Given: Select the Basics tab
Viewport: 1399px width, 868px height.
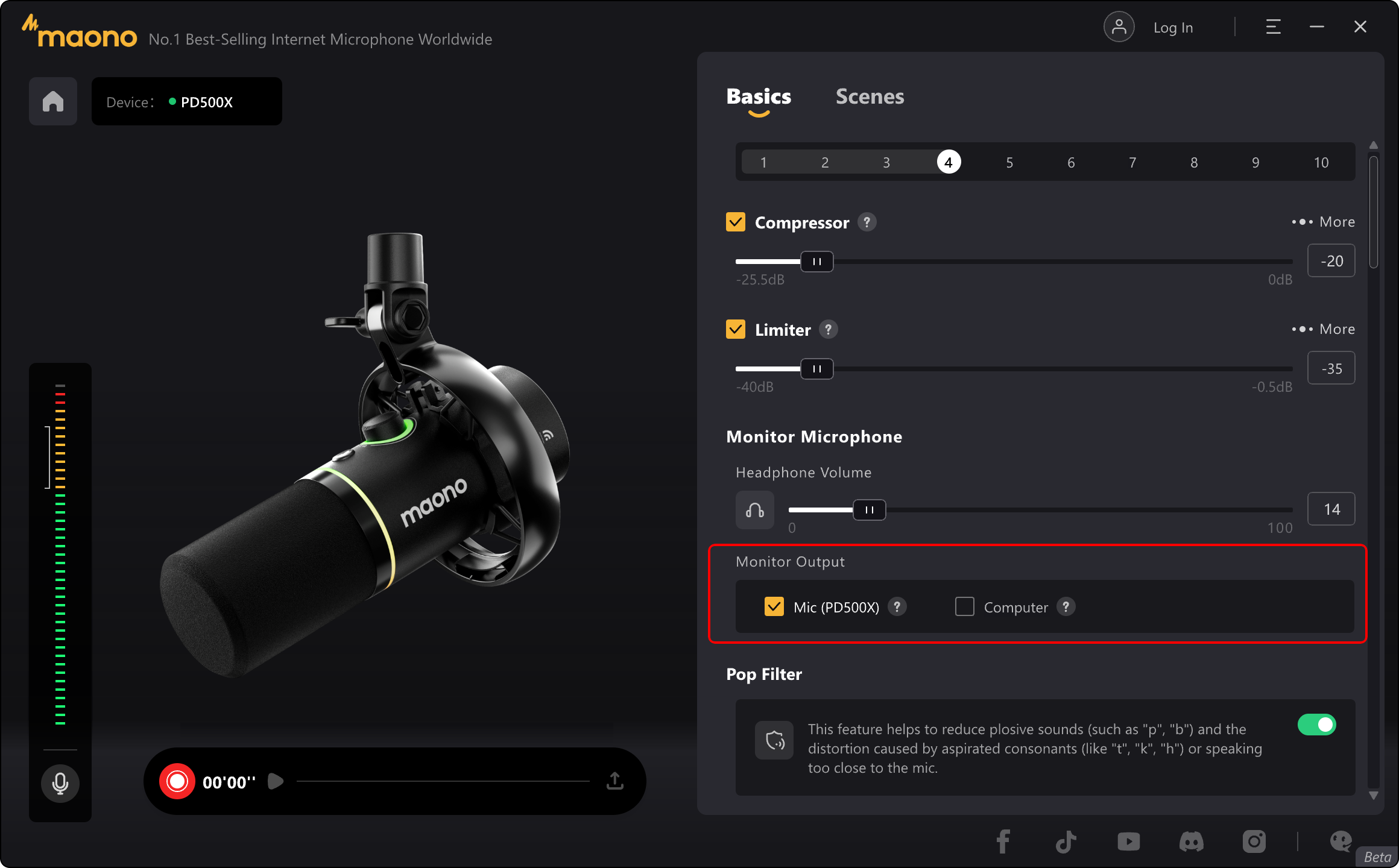Looking at the screenshot, I should (x=759, y=96).
